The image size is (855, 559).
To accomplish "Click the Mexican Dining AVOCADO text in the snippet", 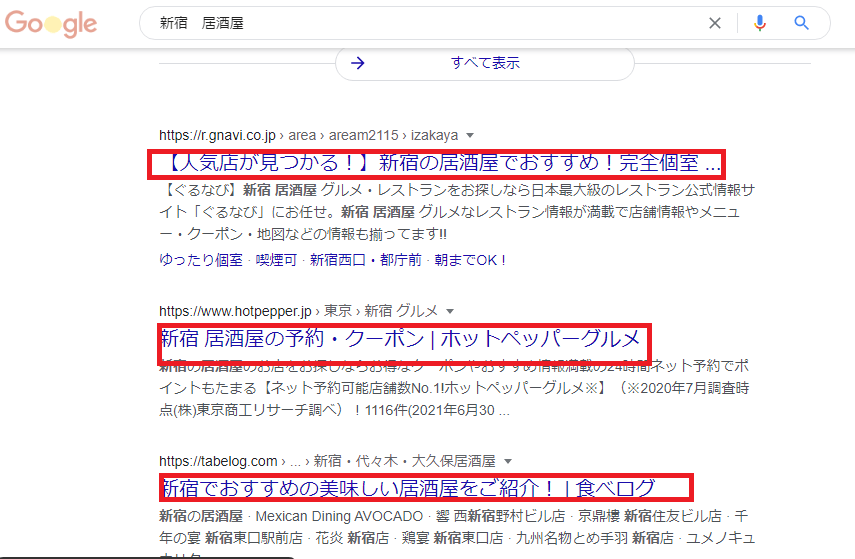I will (x=339, y=516).
